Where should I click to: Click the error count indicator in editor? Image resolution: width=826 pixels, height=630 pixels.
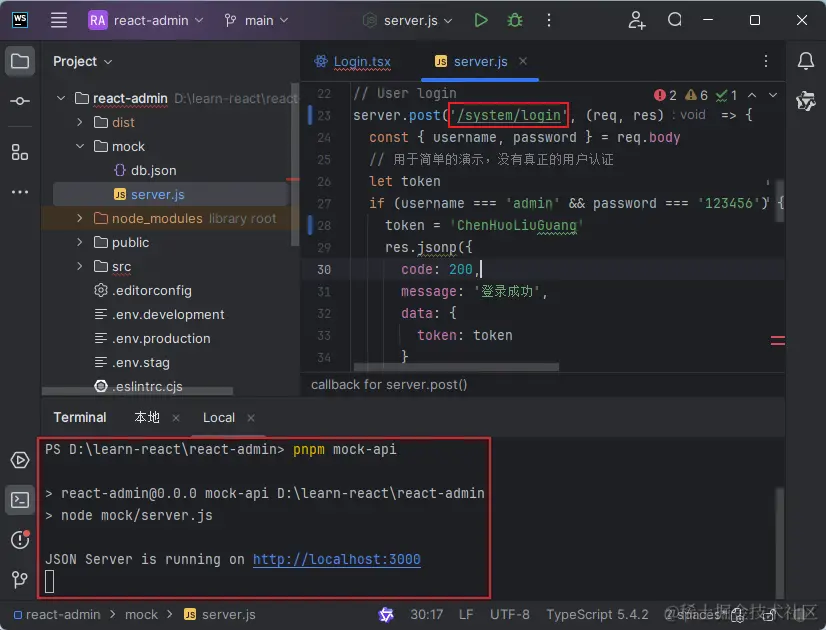(x=665, y=95)
